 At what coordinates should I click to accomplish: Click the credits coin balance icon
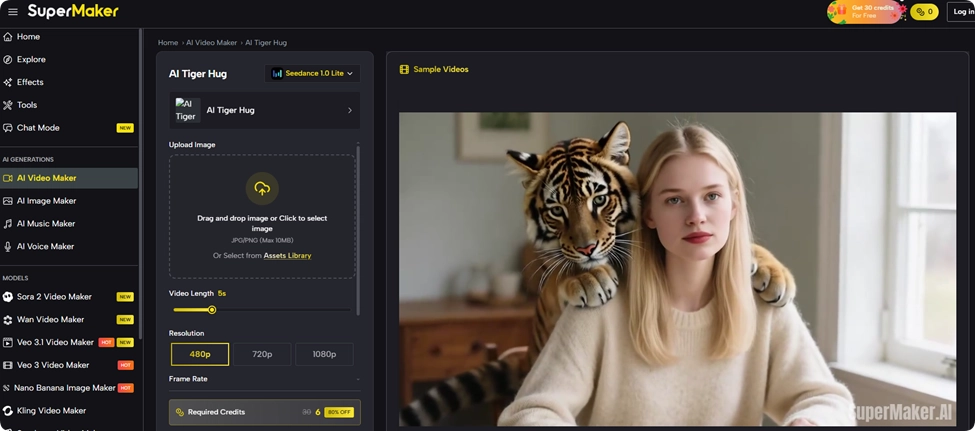tap(920, 12)
